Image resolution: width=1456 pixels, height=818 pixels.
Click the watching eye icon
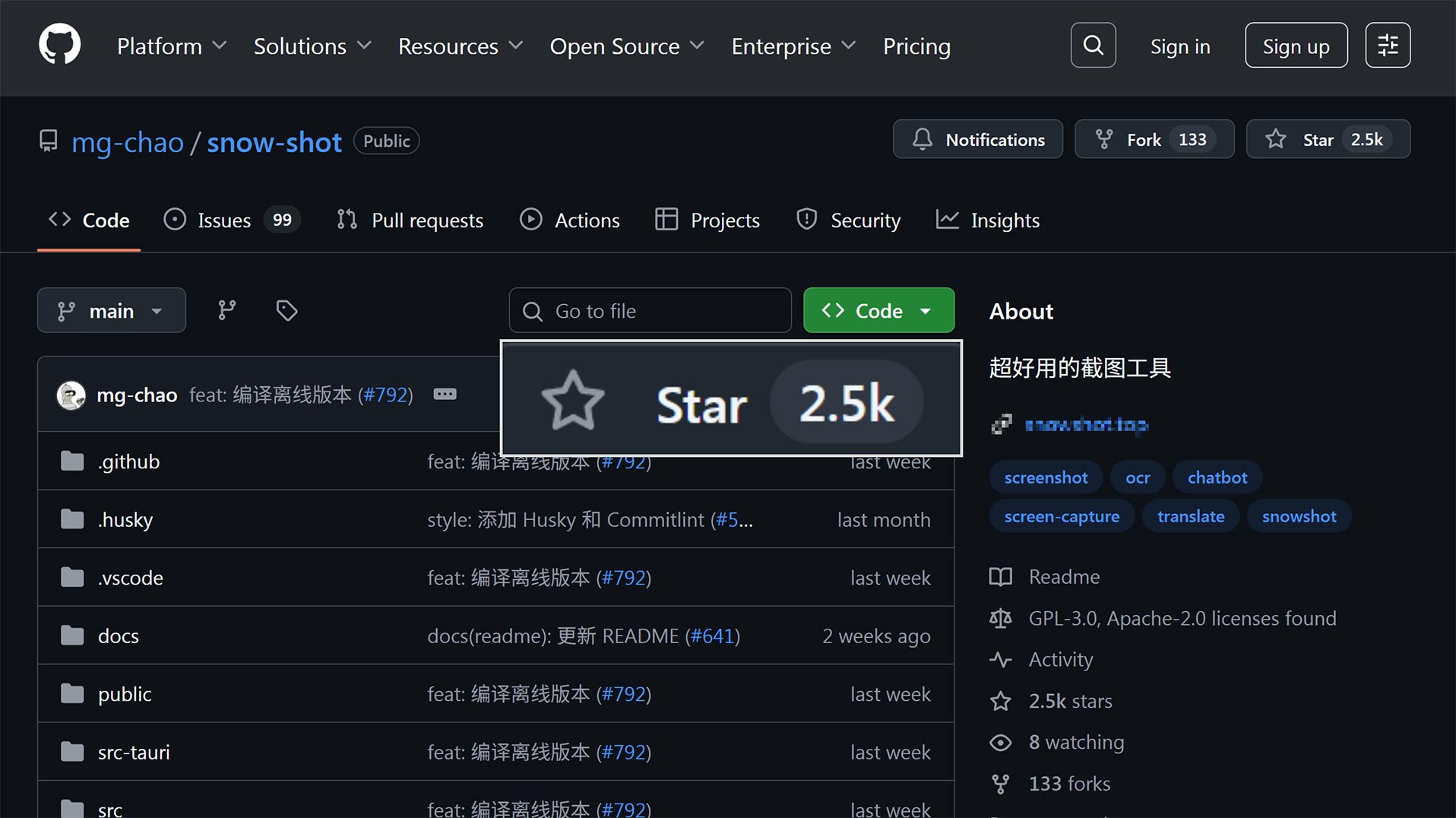coord(1001,742)
